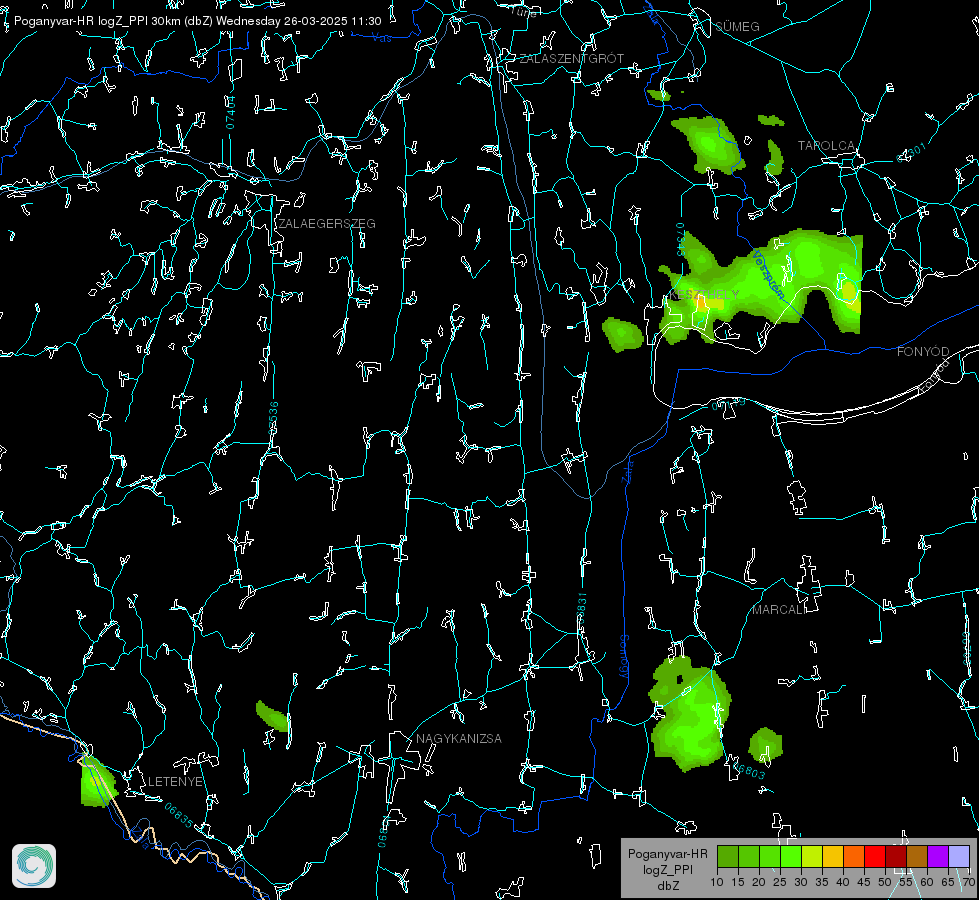
Task: Click the FONYÓD city label
Action: pos(923,352)
